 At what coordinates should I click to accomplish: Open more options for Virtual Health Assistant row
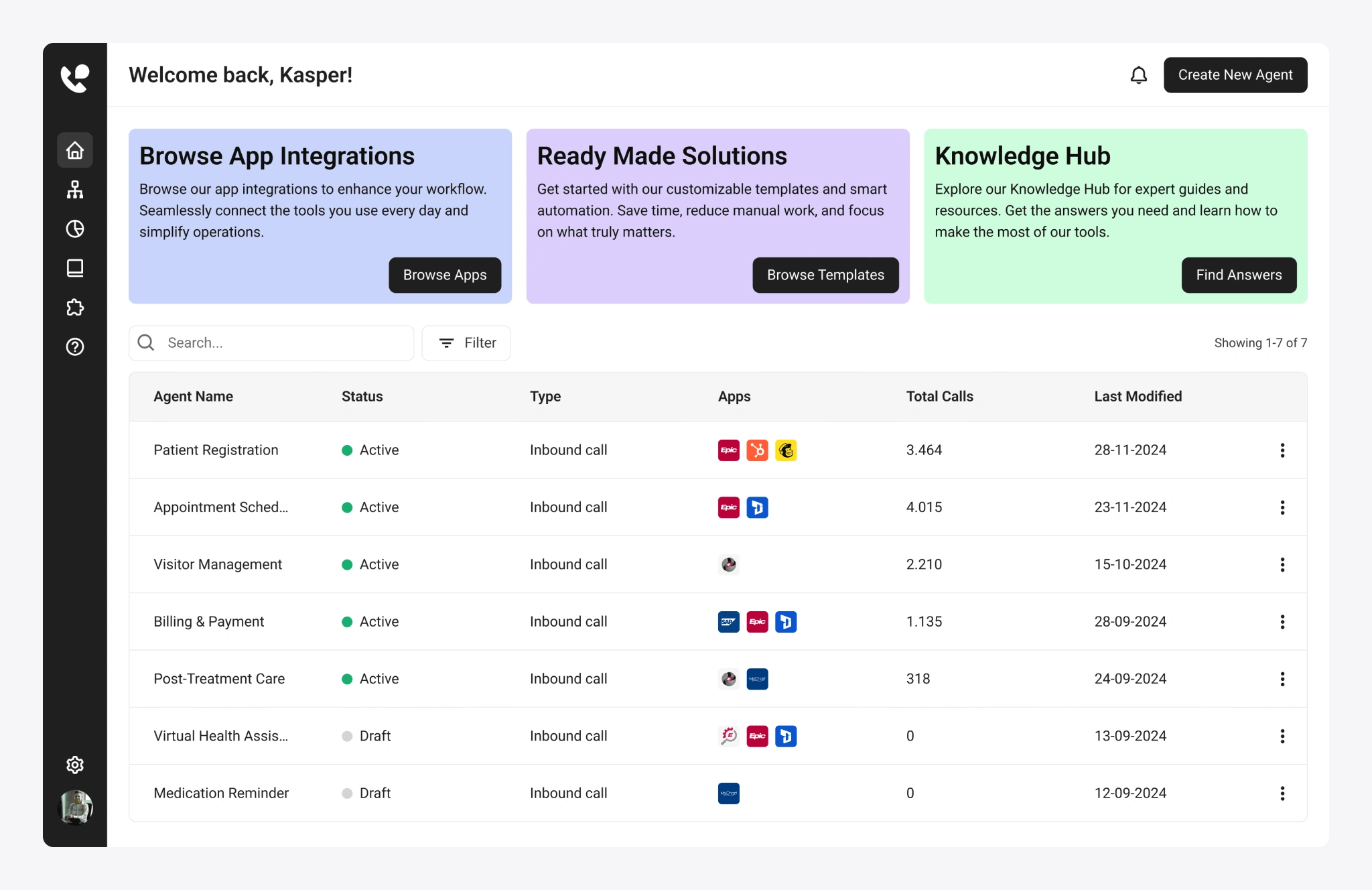pos(1282,736)
